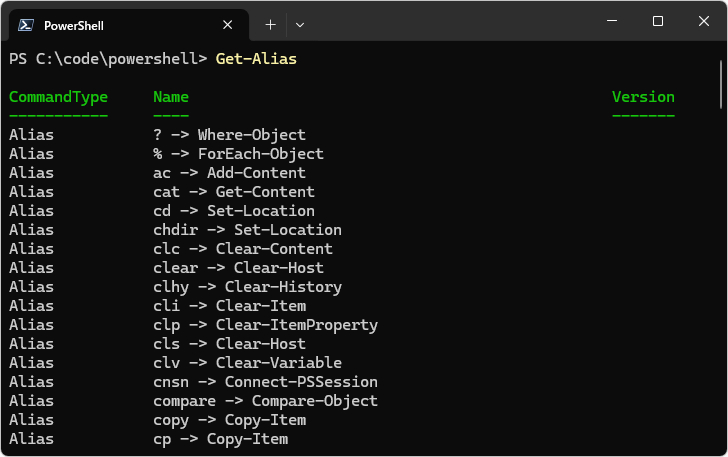Click the 'chdir -> Set-Location' alias entry

click(247, 230)
